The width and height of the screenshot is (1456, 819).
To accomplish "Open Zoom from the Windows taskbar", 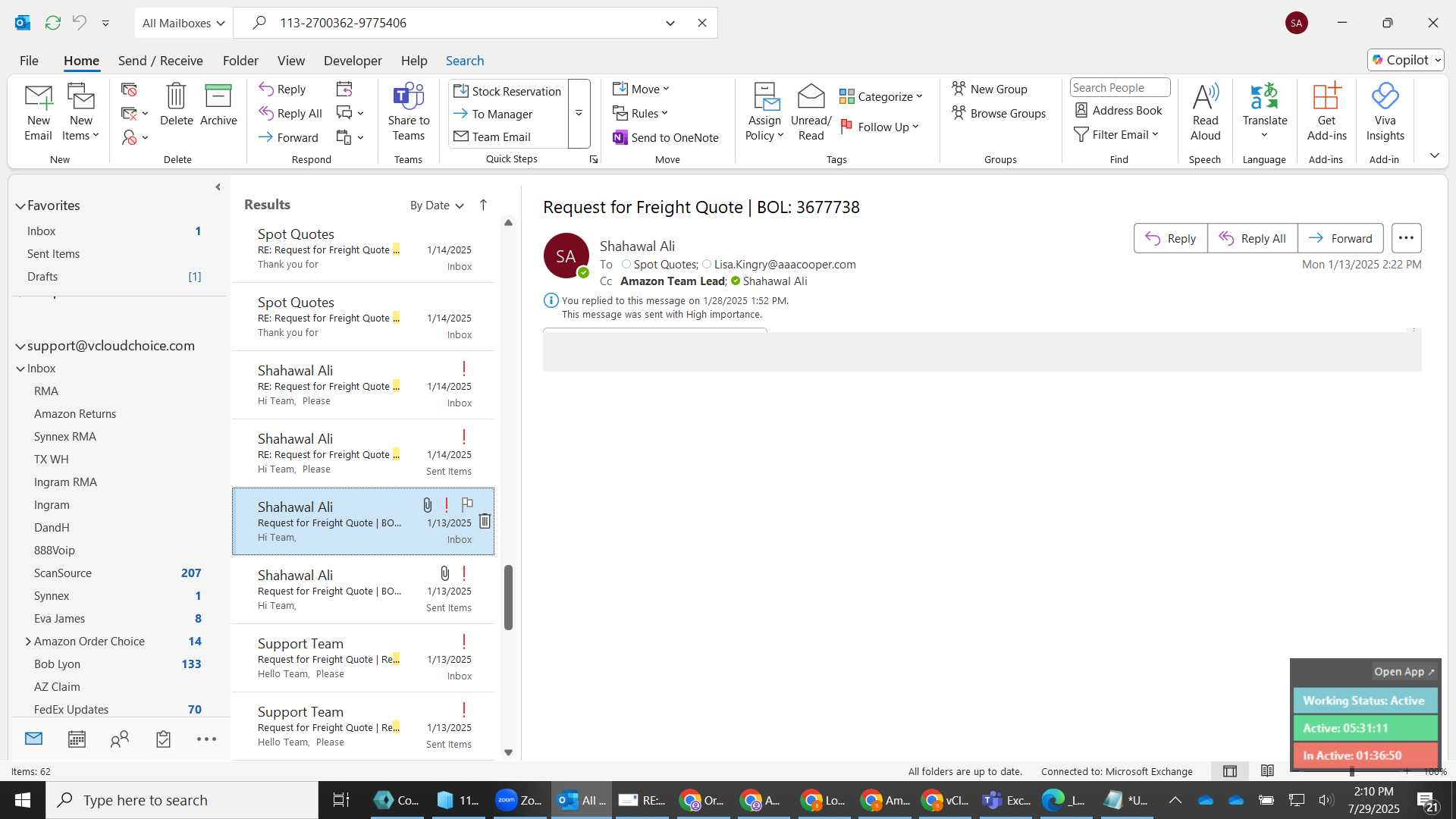I will [520, 800].
